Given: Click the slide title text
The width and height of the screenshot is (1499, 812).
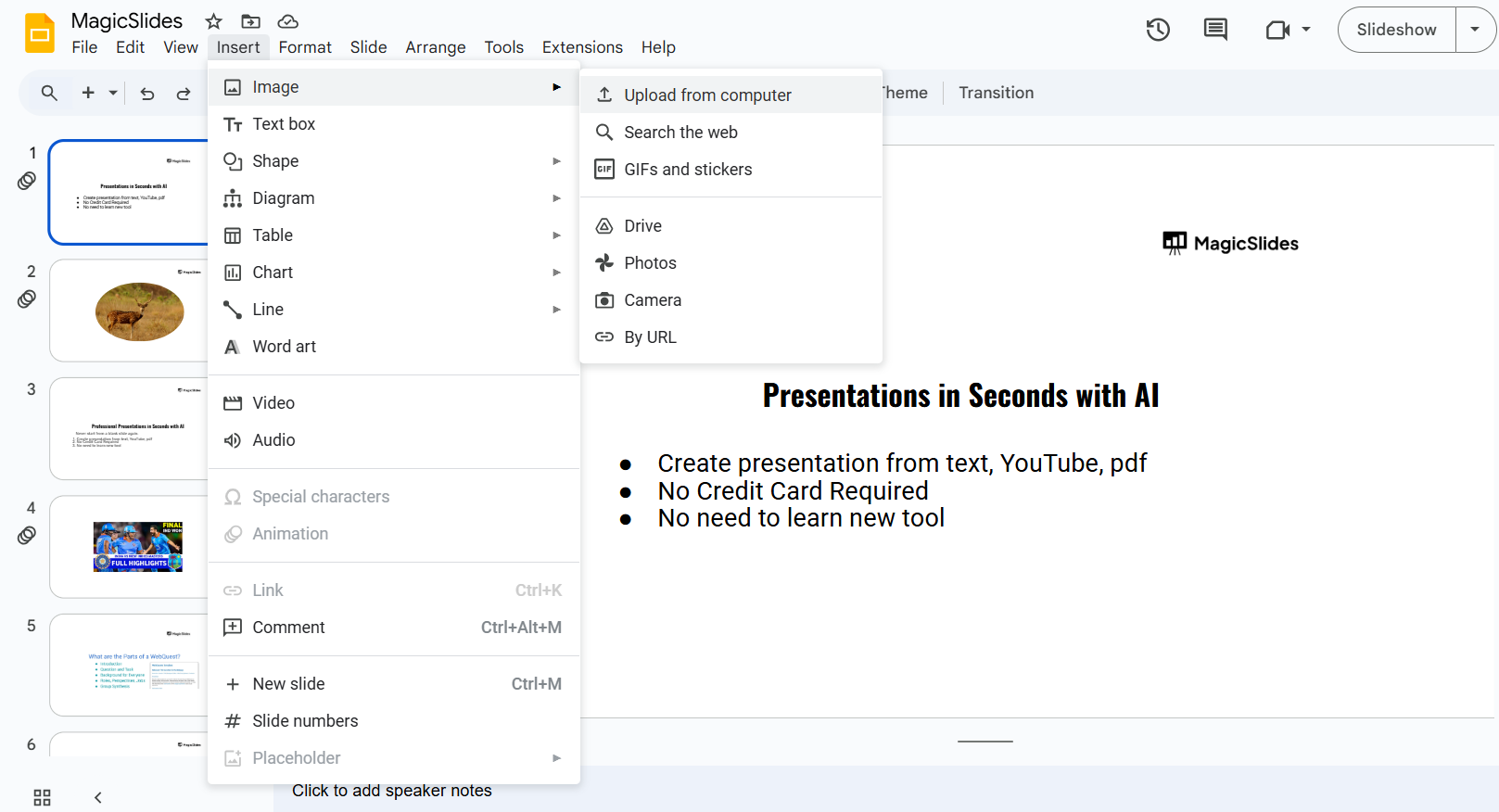Looking at the screenshot, I should coord(961,396).
